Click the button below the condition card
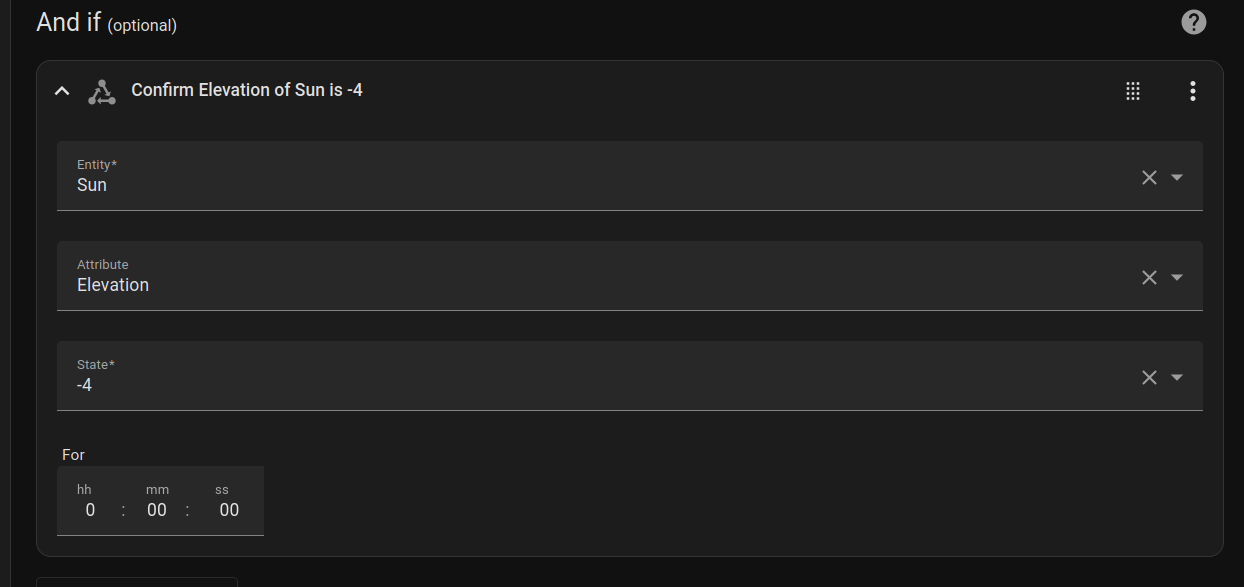 [137, 582]
